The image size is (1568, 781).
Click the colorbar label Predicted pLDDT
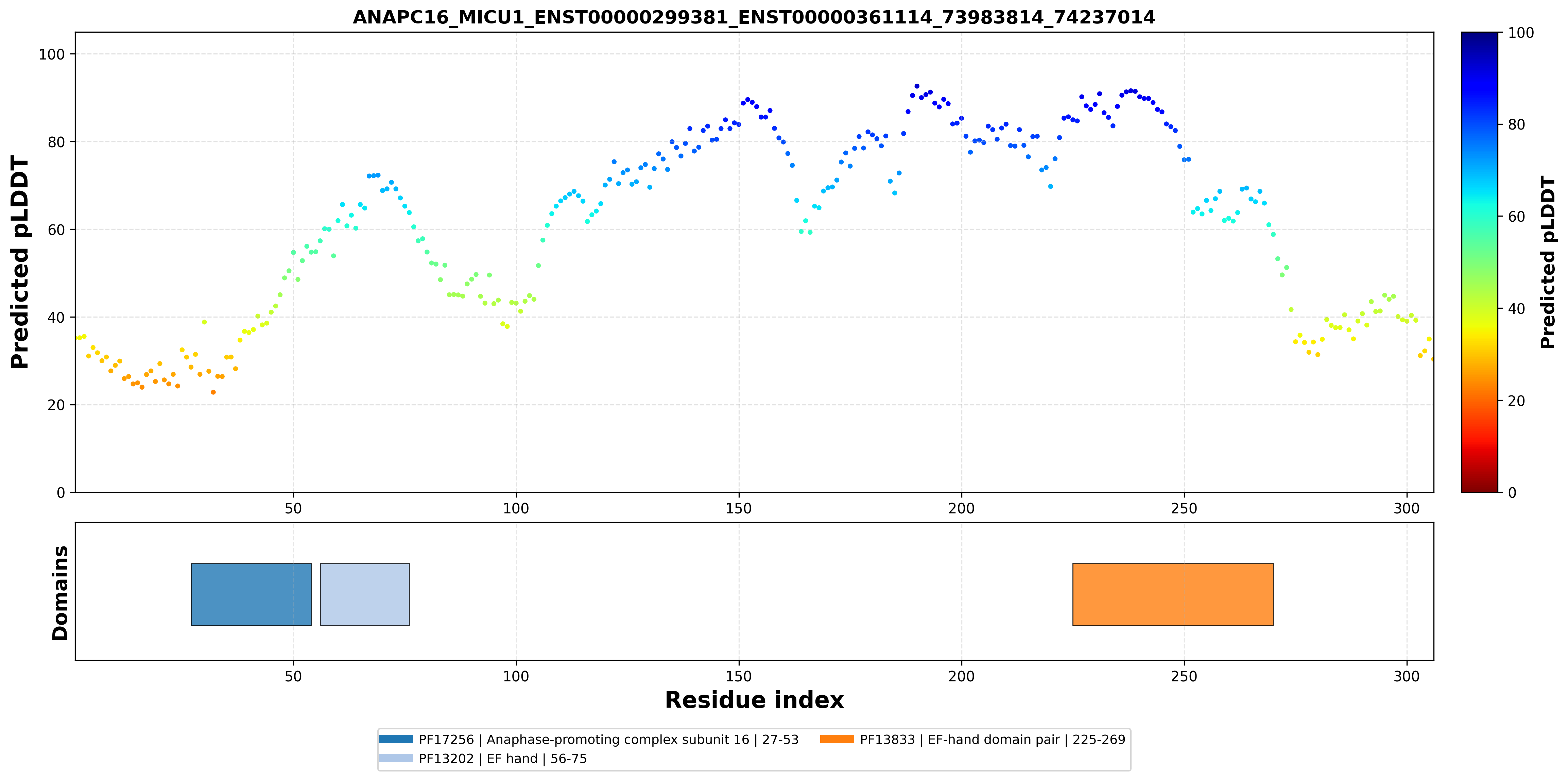point(1547,262)
